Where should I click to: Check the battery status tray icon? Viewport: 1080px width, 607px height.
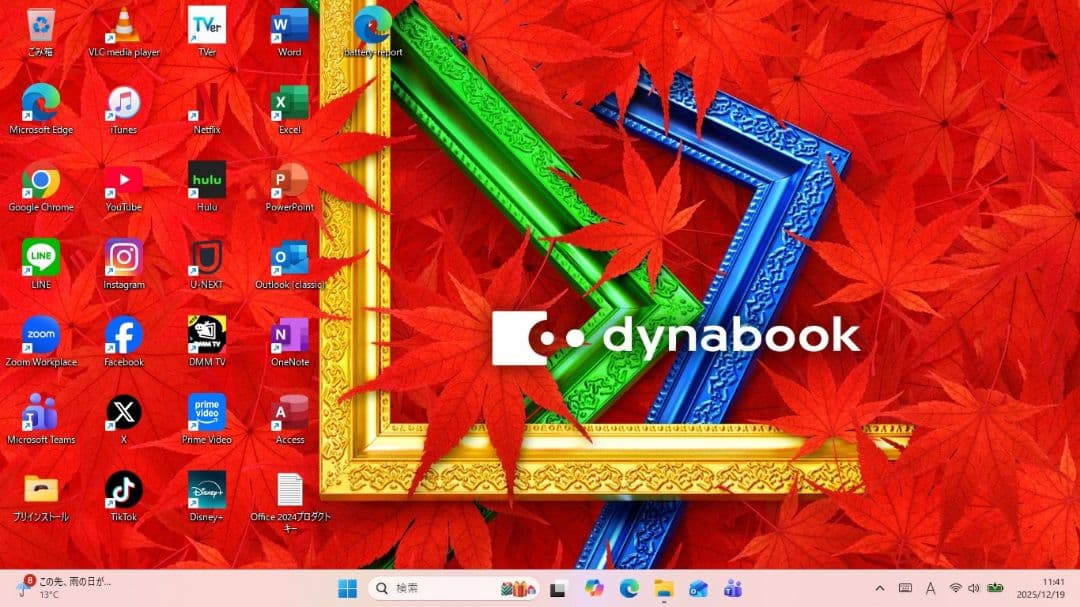[x=995, y=588]
